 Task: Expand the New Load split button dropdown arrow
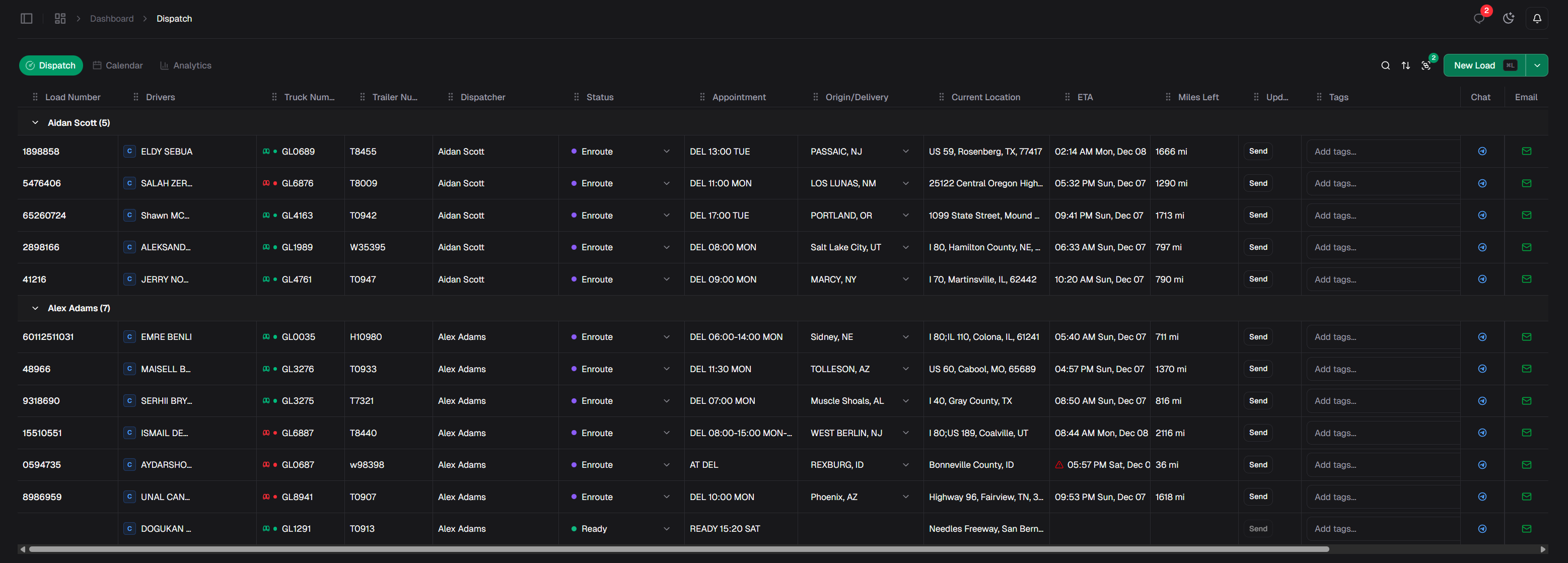pyautogui.click(x=1537, y=65)
